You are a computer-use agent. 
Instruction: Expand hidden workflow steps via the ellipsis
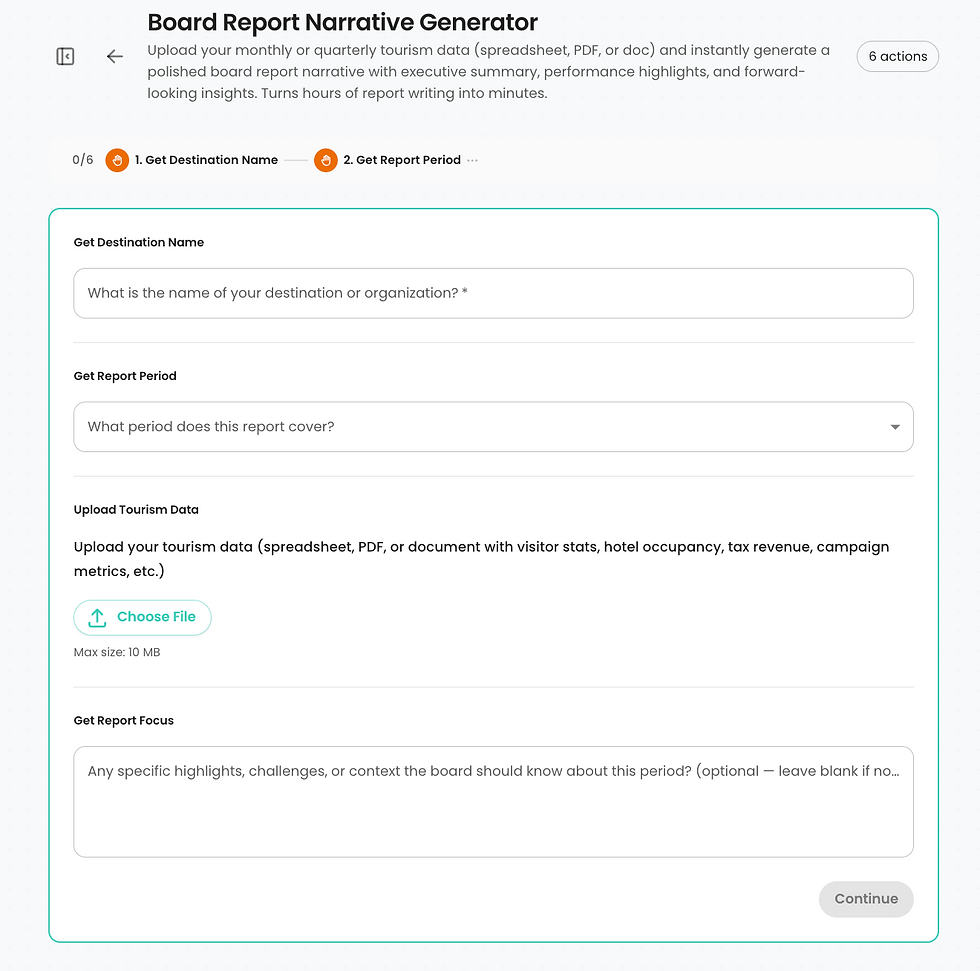coord(474,160)
